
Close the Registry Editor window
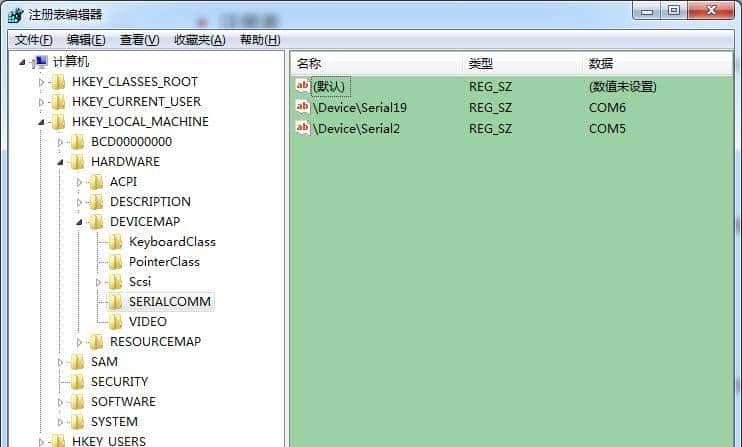point(711,10)
